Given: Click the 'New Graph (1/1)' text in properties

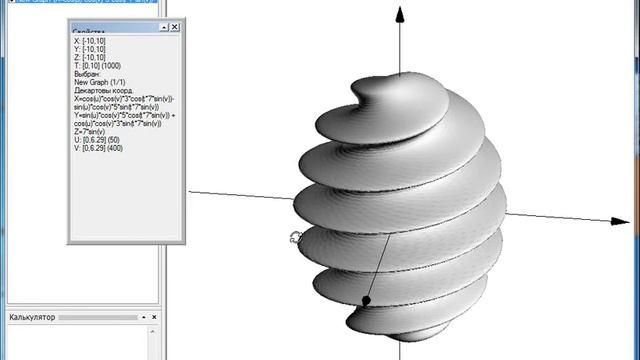Looking at the screenshot, I should pyautogui.click(x=100, y=82).
